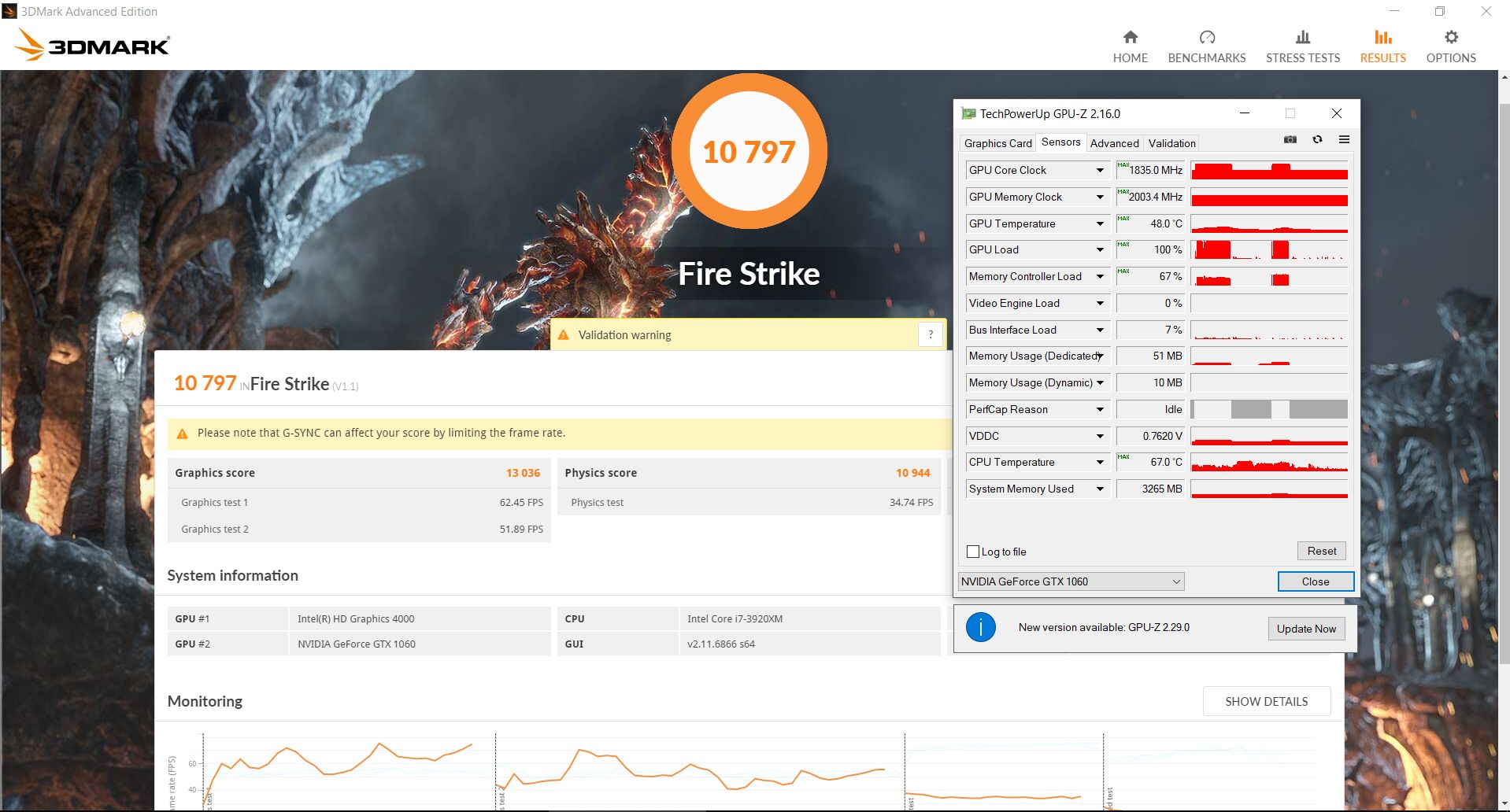The image size is (1510, 812).
Task: Open the Results section
Action: (1382, 46)
